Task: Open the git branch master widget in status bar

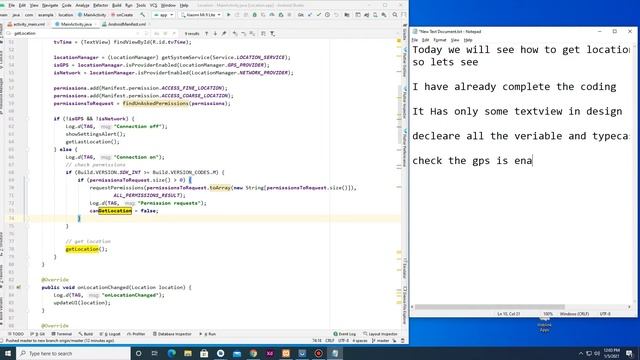Action: tap(381, 340)
